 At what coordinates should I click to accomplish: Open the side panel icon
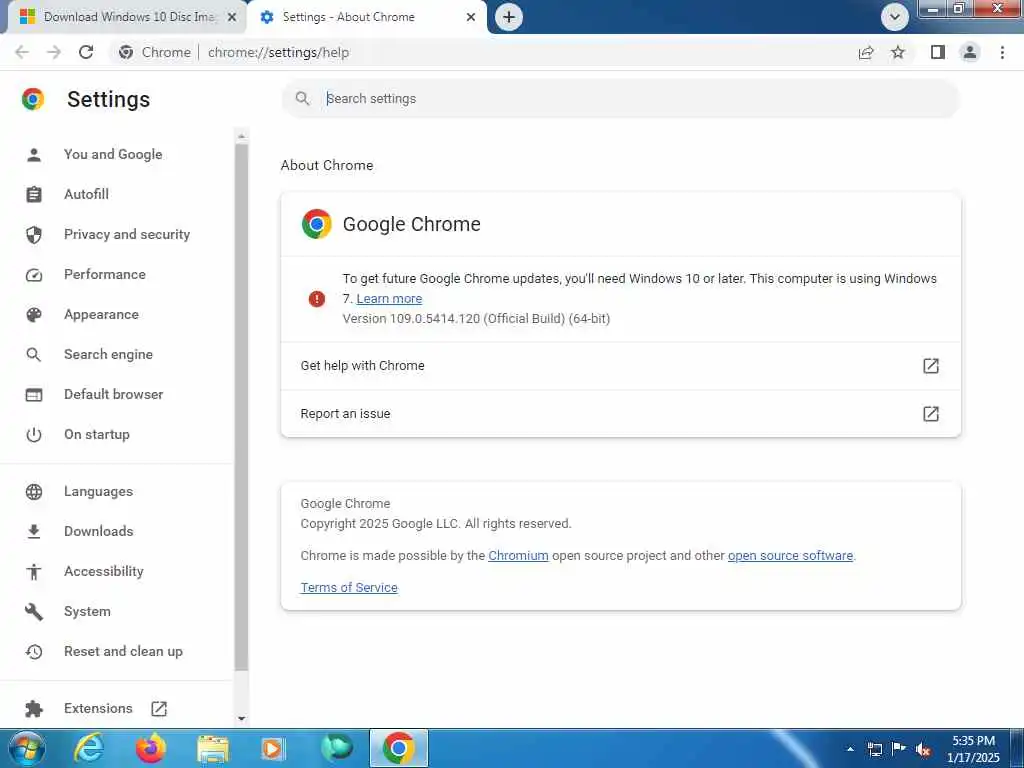938,52
